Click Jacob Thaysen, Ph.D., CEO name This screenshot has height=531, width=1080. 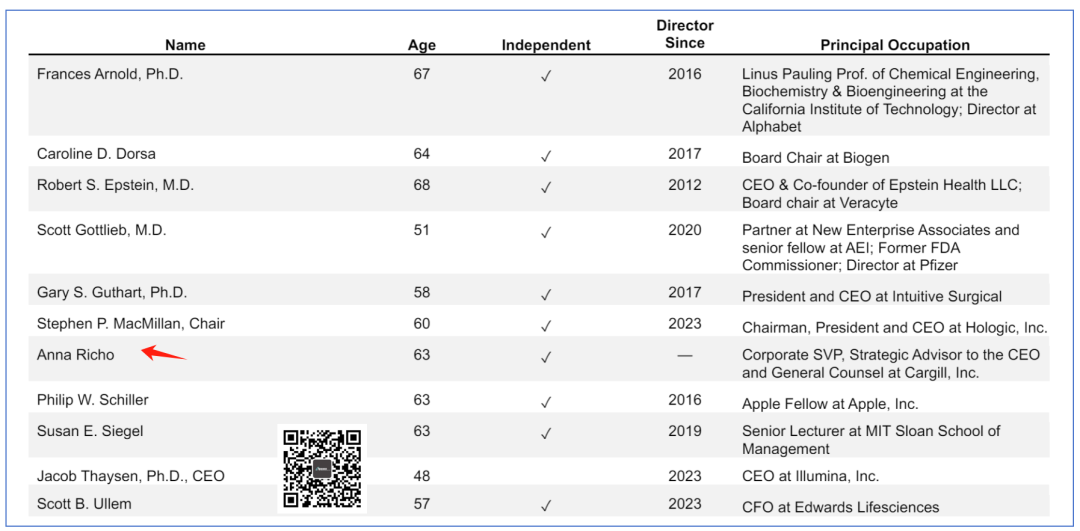[x=131, y=476]
